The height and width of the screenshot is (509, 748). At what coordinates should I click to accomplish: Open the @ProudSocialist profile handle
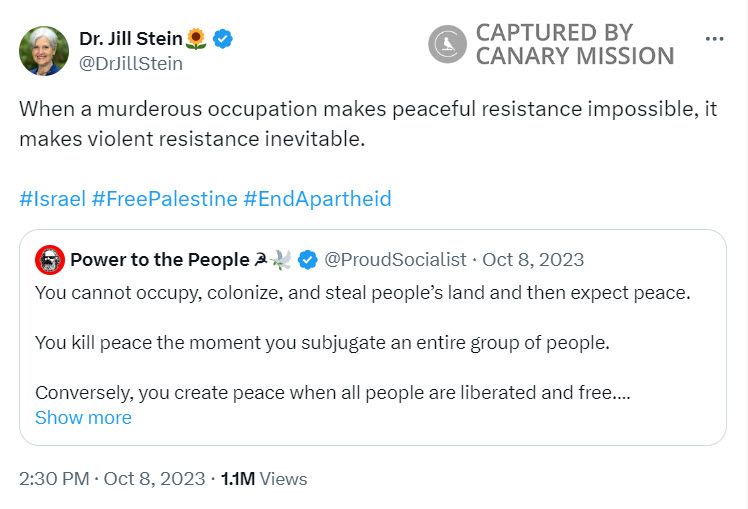396,260
